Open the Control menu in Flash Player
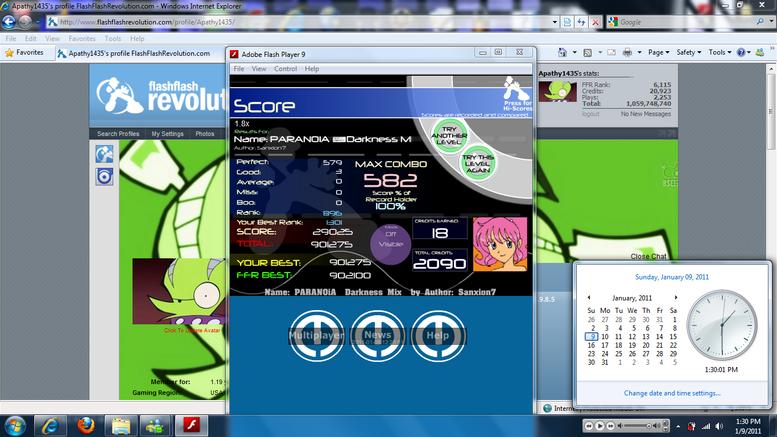 [285, 69]
